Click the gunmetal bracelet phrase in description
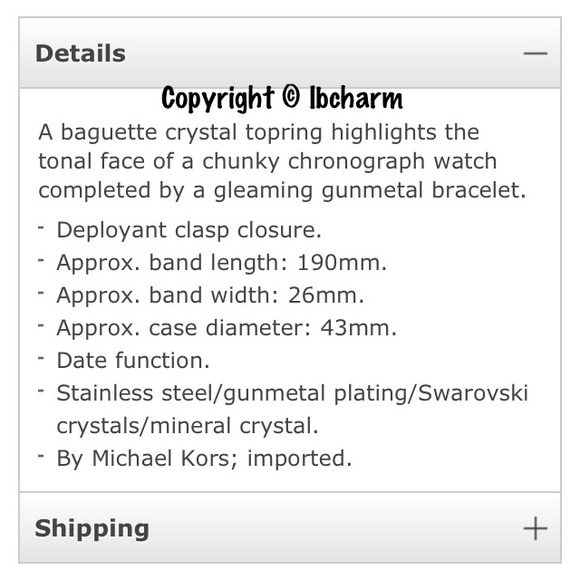 tap(424, 191)
